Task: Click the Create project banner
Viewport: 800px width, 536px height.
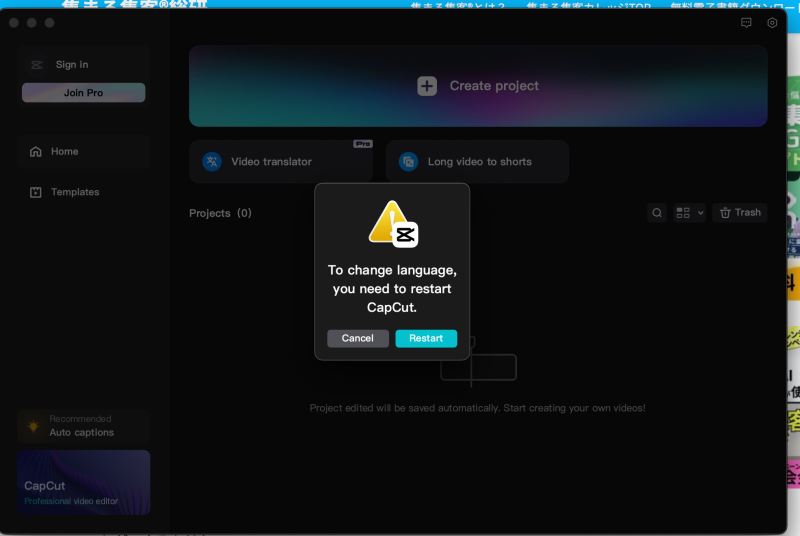Action: point(600,86)
